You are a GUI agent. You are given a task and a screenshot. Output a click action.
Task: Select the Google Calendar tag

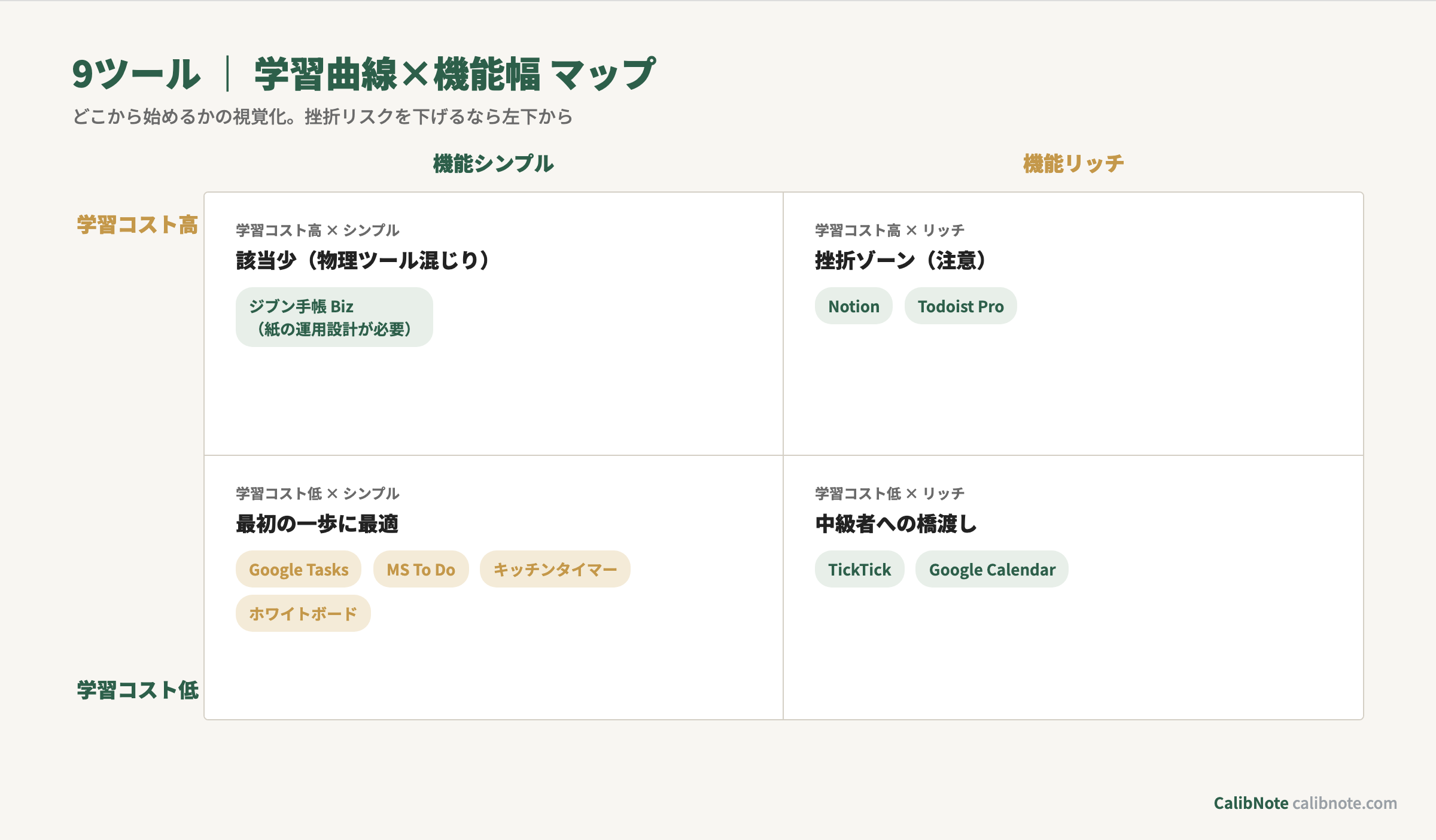tap(991, 569)
